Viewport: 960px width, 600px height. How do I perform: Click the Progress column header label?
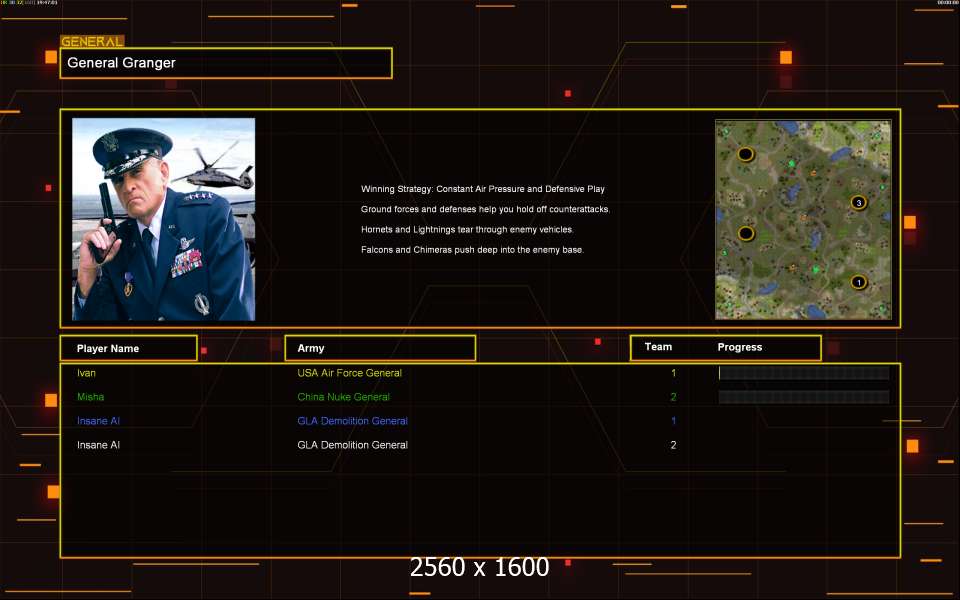(740, 347)
